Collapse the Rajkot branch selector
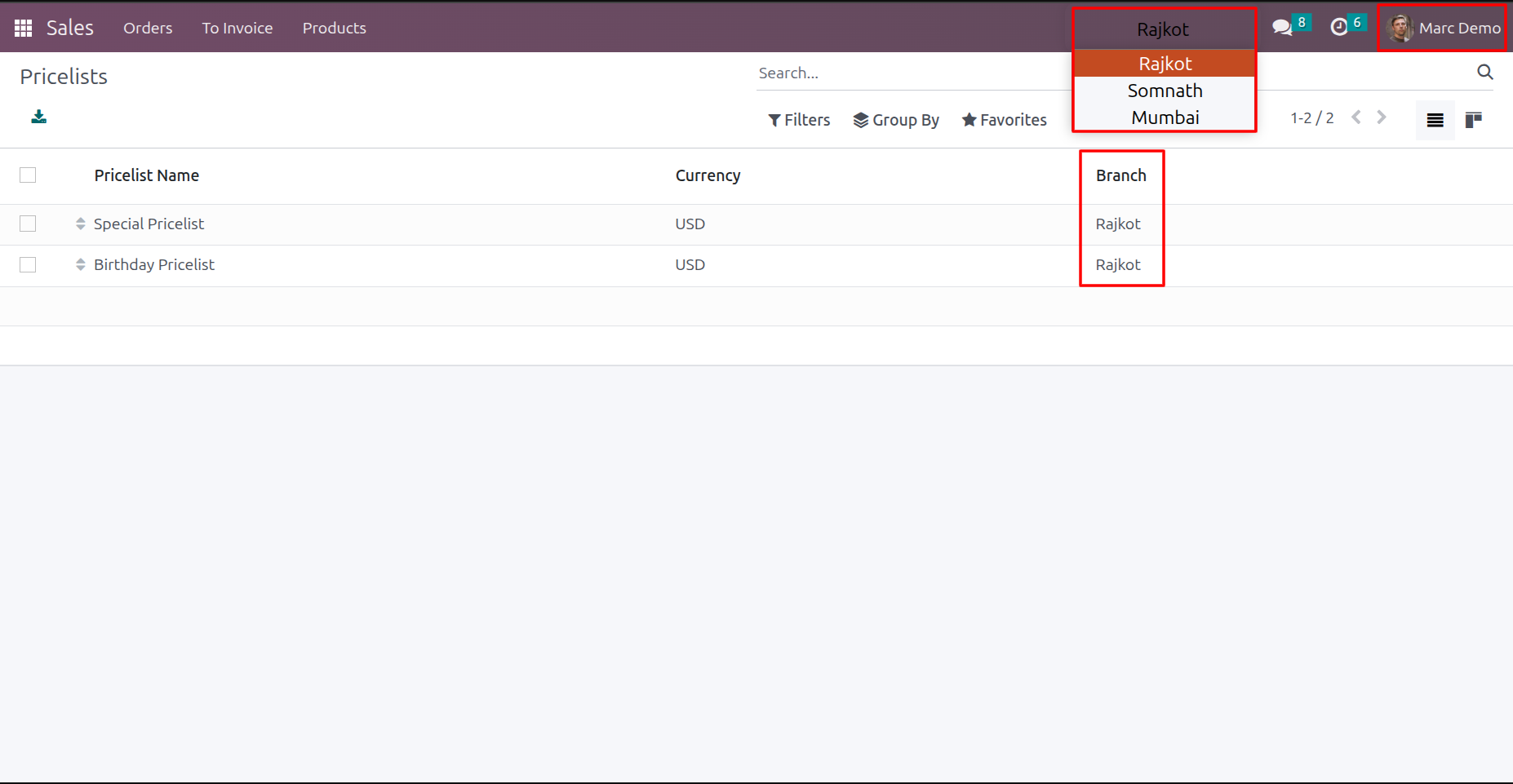Screen dimensions: 1513x784 tap(1163, 29)
